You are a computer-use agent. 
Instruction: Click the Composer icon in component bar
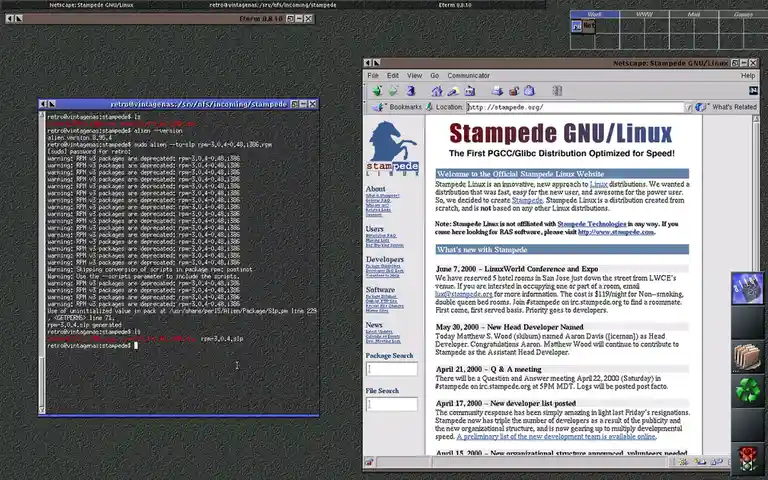[717, 461]
